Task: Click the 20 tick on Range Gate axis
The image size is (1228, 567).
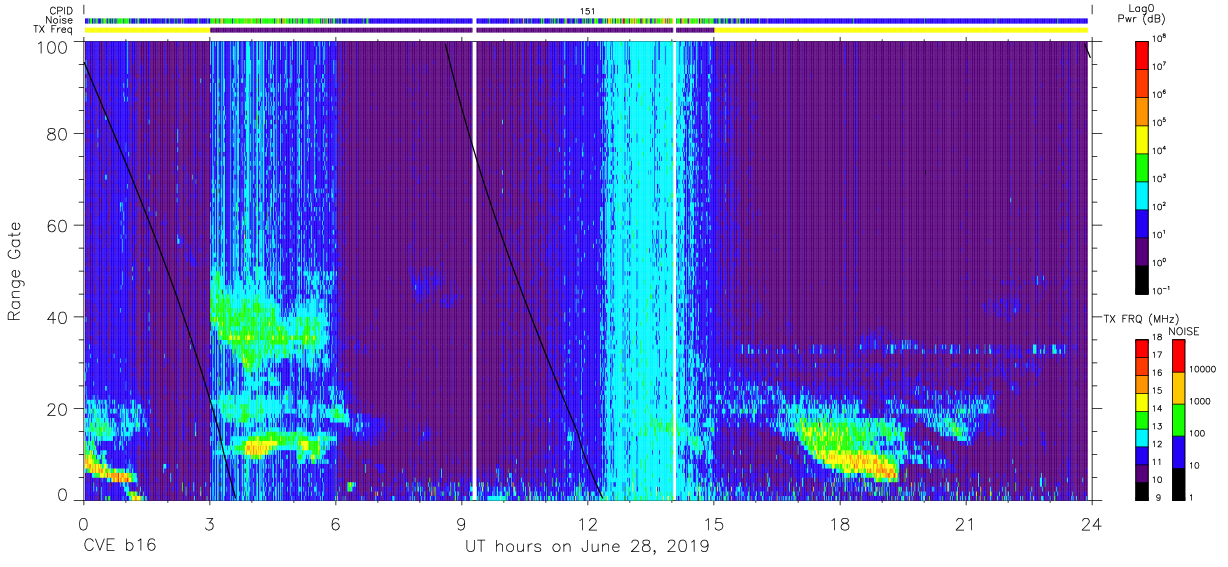Action: click(58, 409)
